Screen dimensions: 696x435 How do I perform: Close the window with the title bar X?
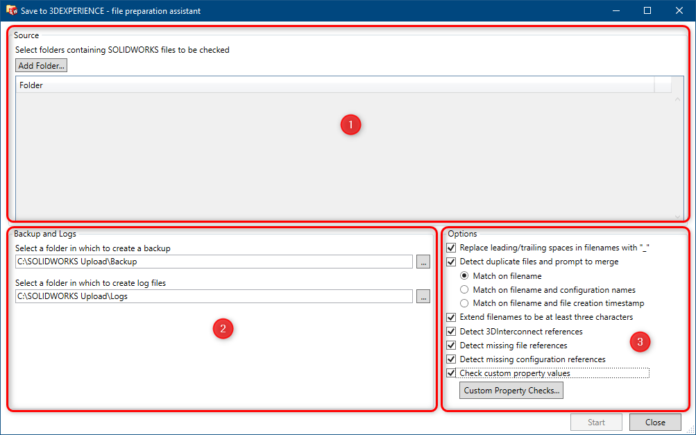pos(679,11)
